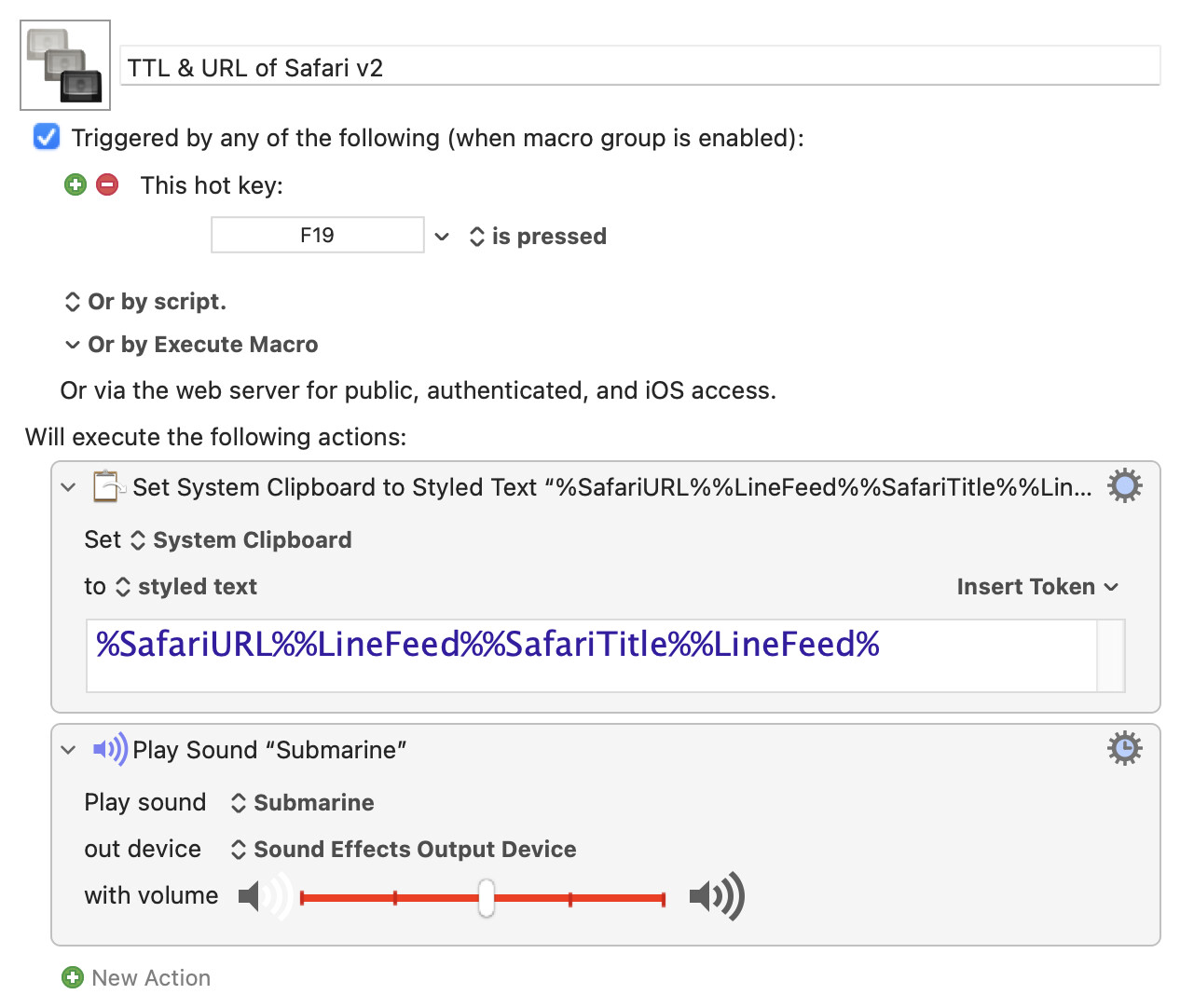Change the 'is pressed' hot key condition
The height and width of the screenshot is (1008, 1180).
click(538, 237)
